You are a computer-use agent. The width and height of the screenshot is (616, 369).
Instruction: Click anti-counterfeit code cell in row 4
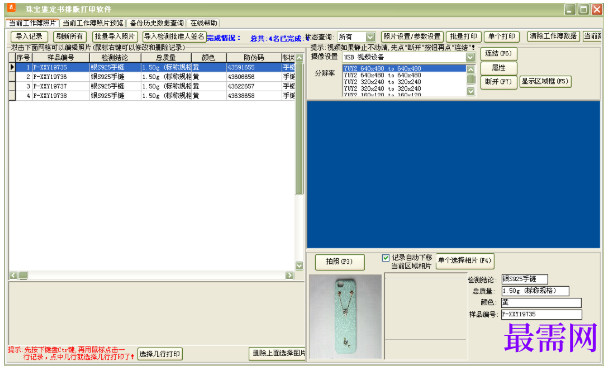click(254, 95)
